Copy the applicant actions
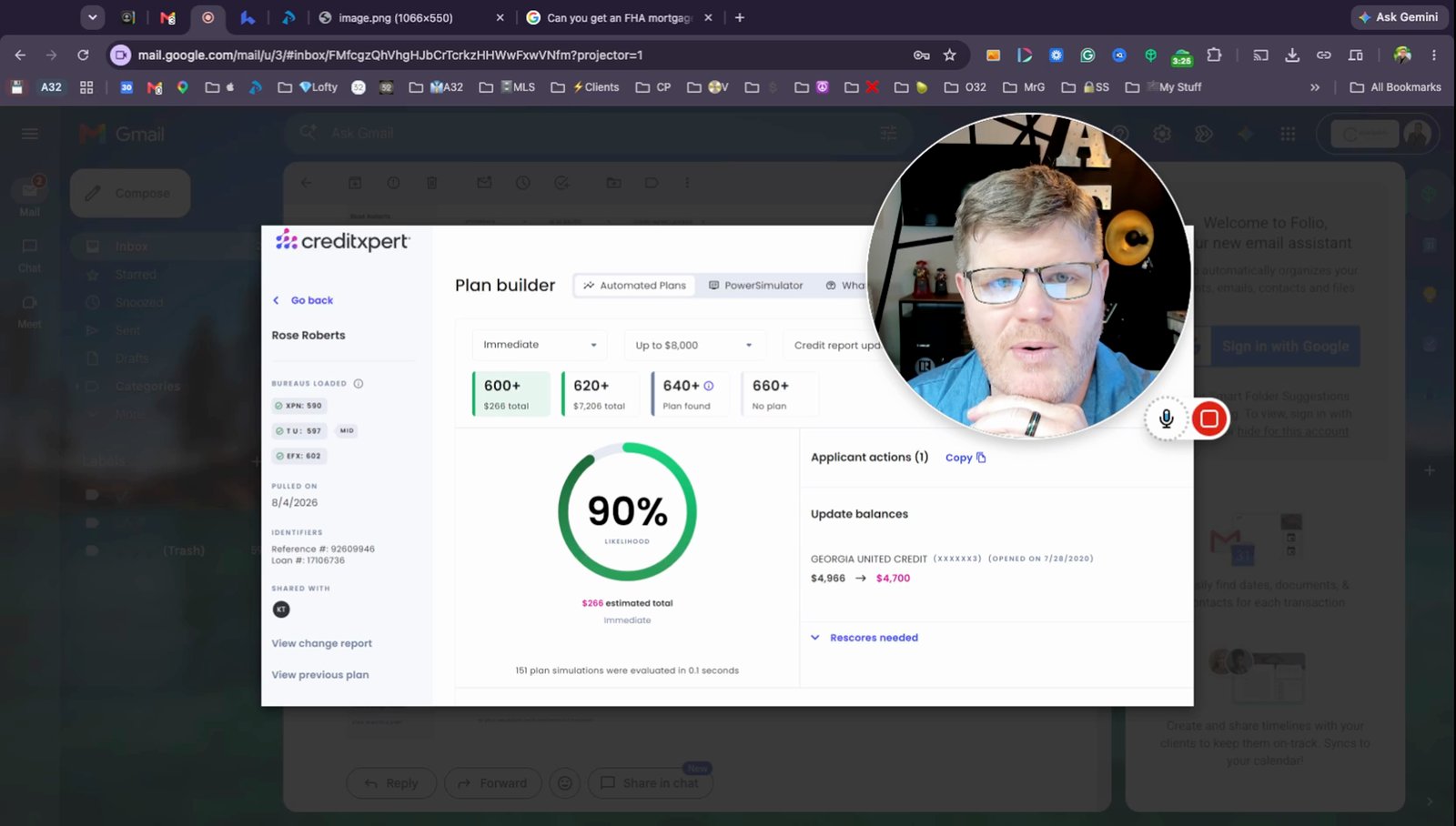 (966, 458)
